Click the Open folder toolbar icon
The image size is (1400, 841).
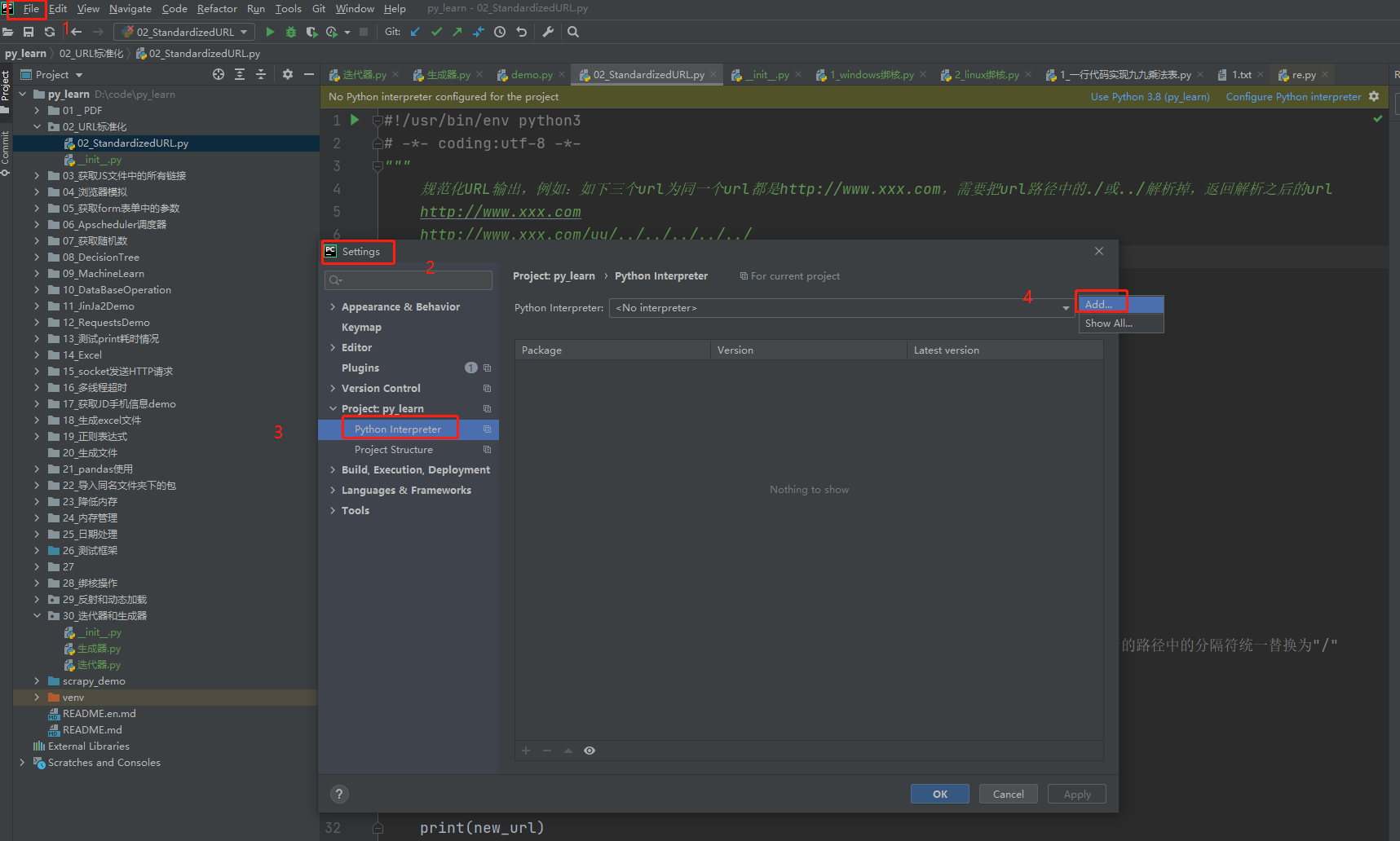click(x=8, y=32)
